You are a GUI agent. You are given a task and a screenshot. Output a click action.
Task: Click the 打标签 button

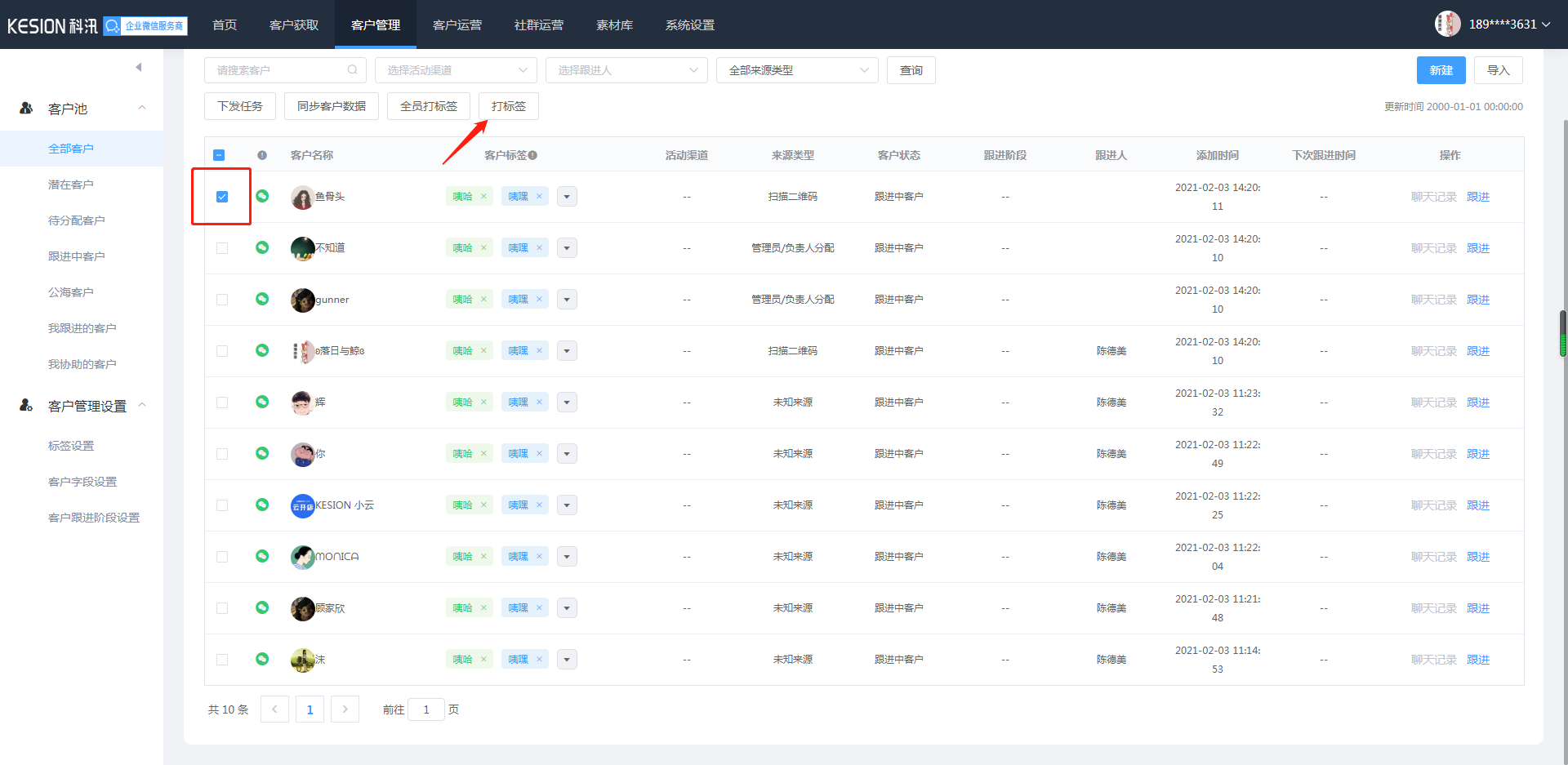pos(508,106)
